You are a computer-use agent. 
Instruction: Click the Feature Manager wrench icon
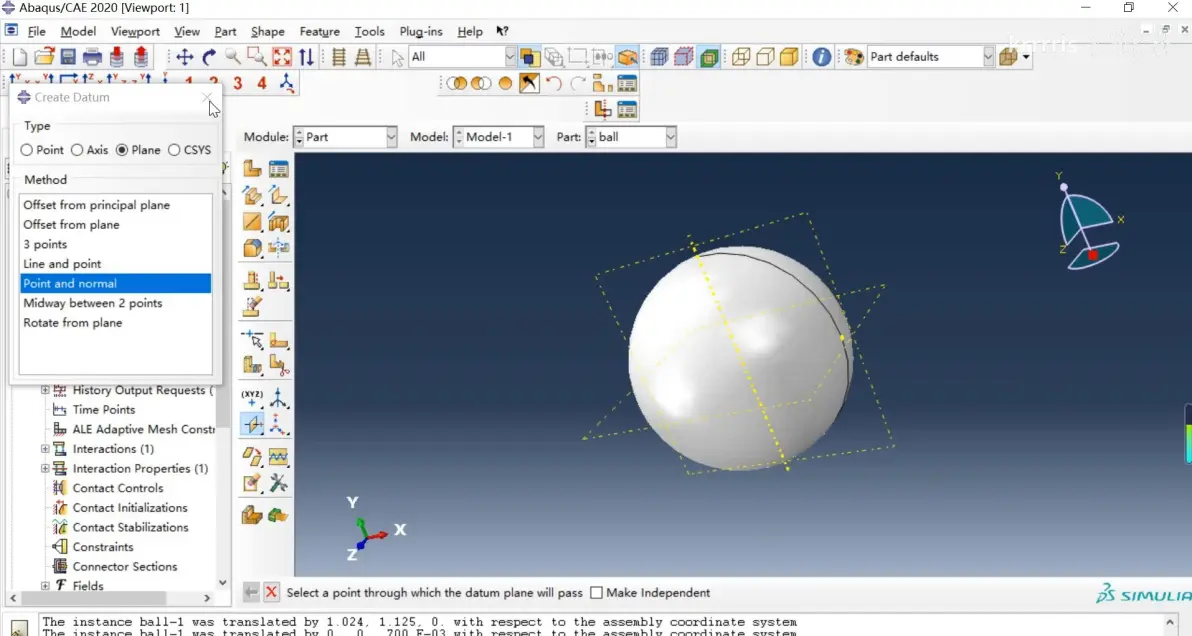[278, 483]
